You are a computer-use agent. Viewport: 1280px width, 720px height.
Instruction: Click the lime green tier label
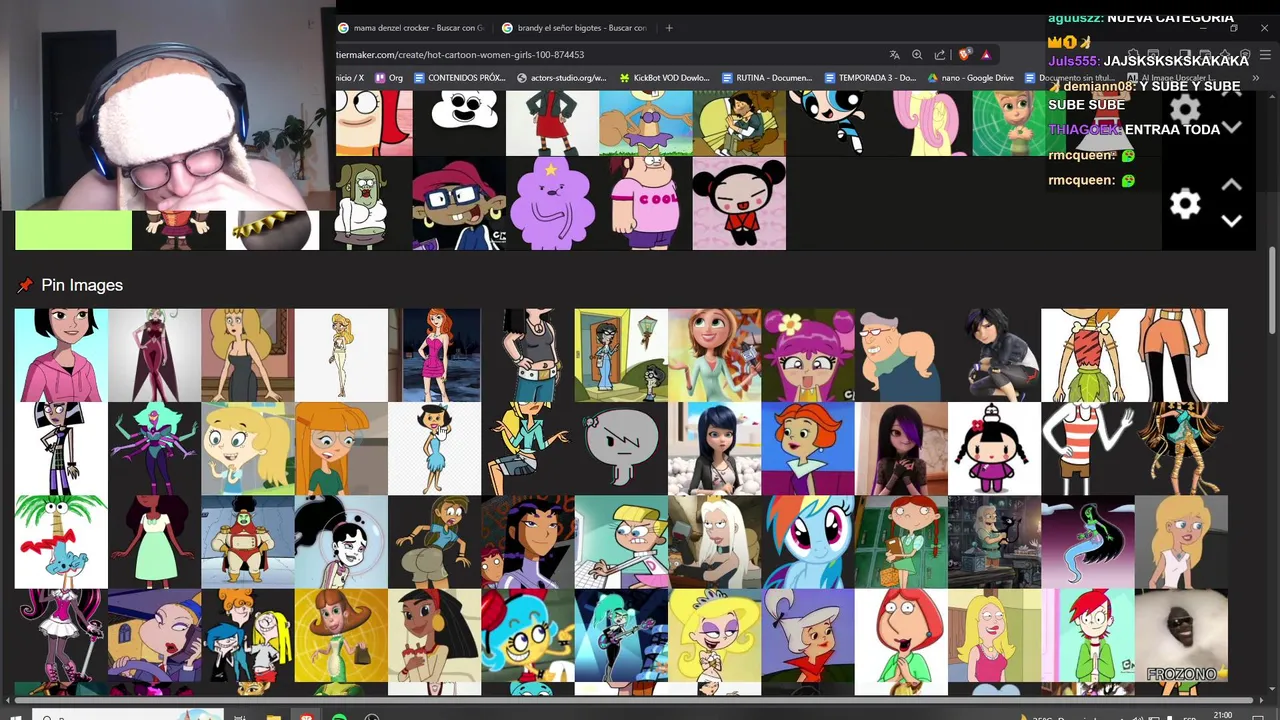(73, 230)
